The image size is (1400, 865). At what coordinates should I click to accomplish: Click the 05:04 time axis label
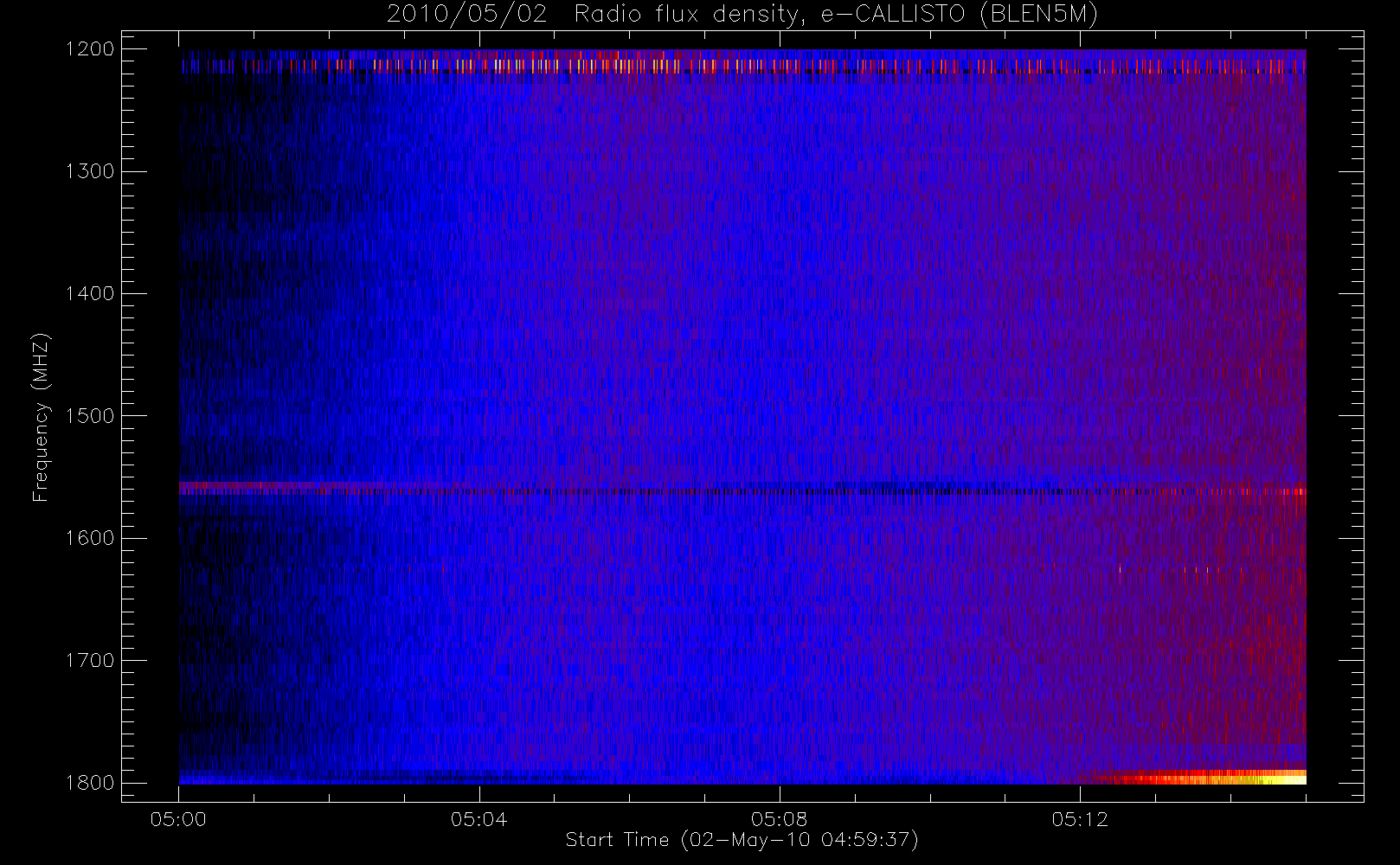pyautogui.click(x=478, y=819)
